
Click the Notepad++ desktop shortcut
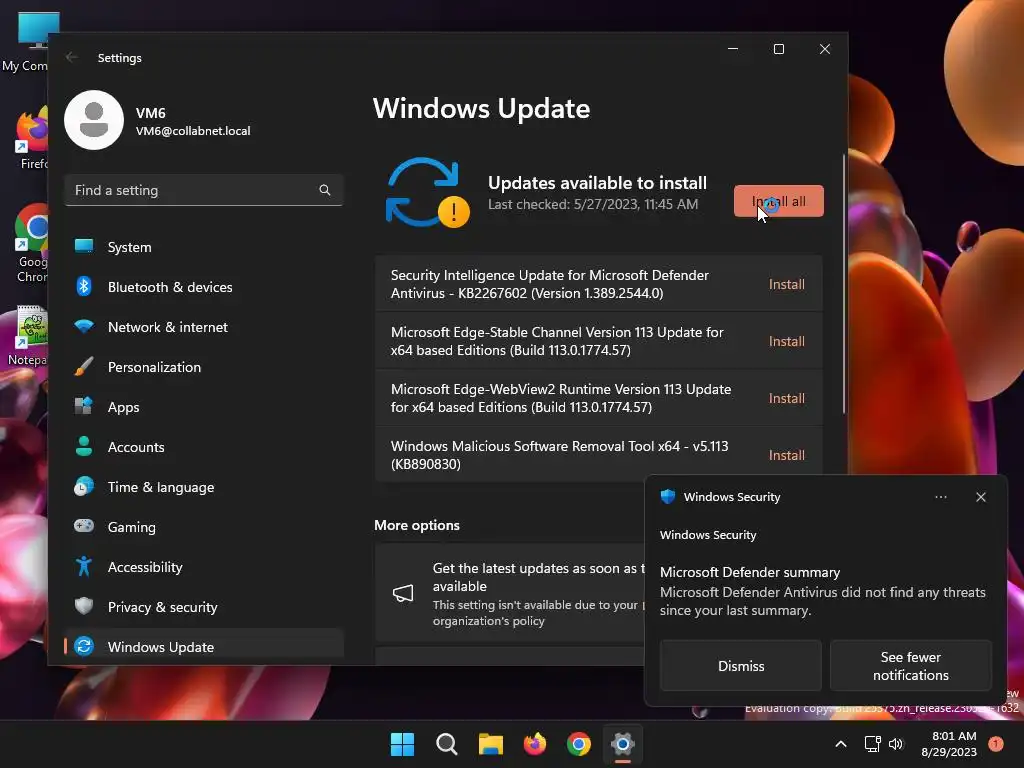(30, 336)
